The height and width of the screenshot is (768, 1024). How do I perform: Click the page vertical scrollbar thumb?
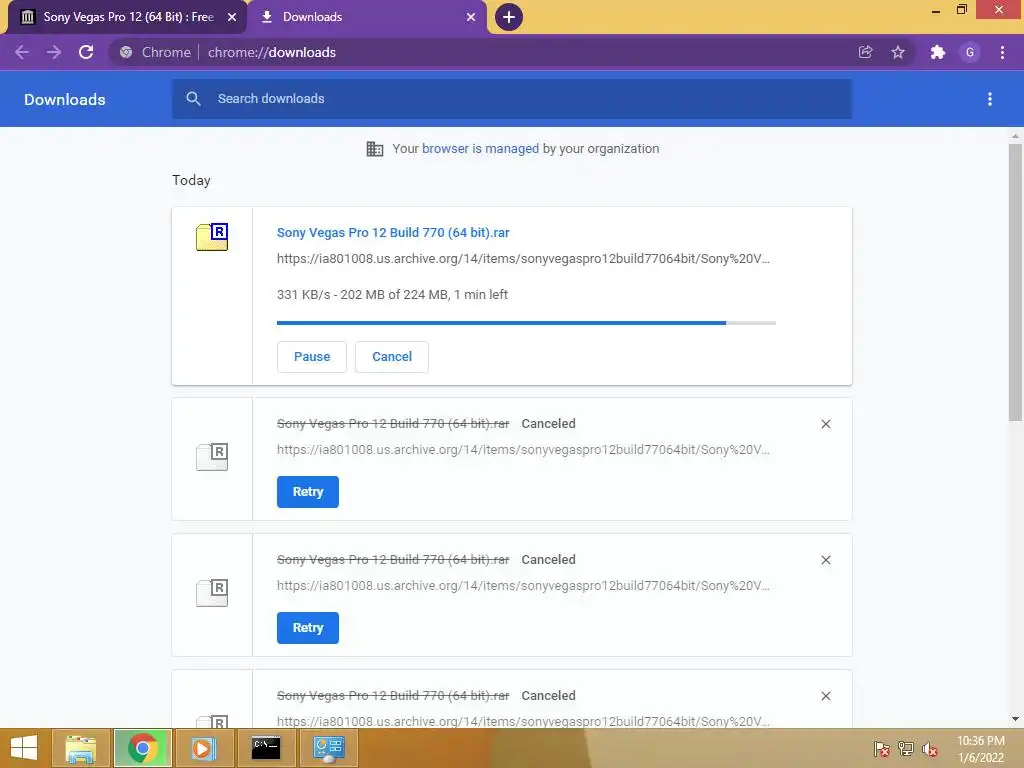[1015, 282]
